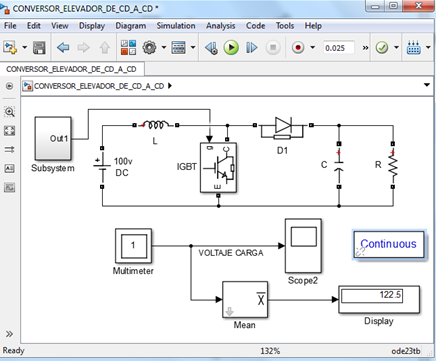436x361 pixels.
Task: Open Model Configuration Parameters gear icon
Action: tap(149, 48)
